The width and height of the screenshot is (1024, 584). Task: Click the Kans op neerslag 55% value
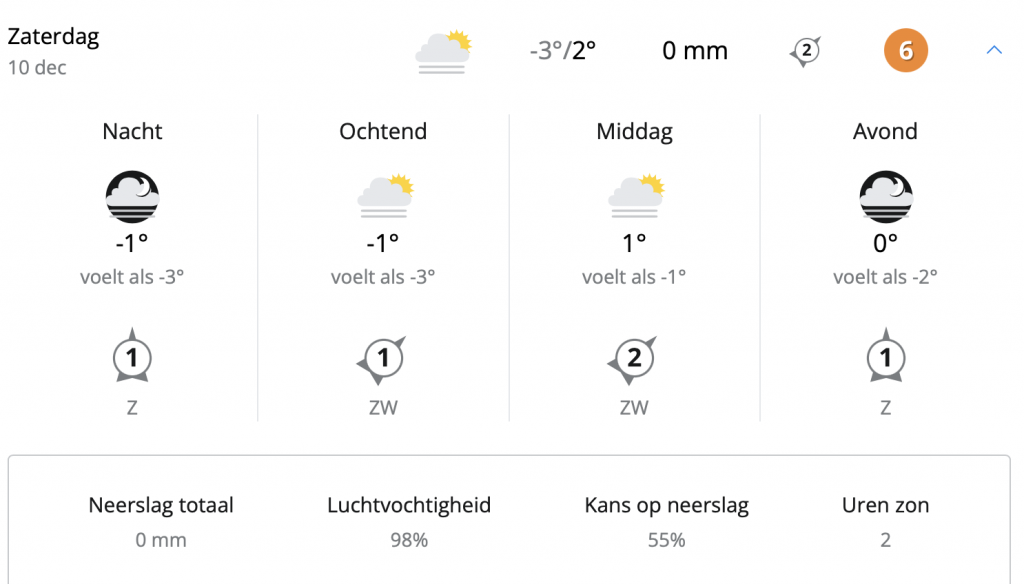[x=666, y=540]
